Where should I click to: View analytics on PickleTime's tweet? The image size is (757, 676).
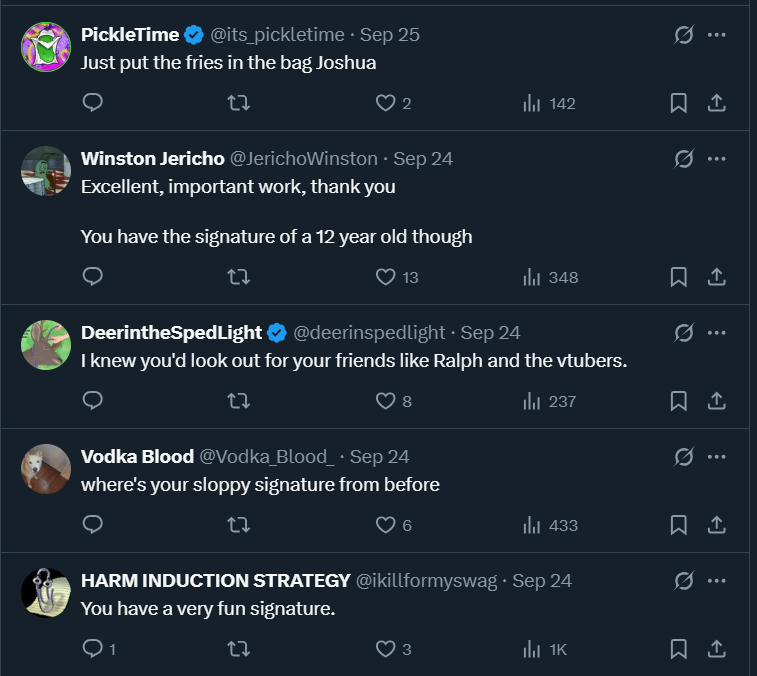[549, 103]
